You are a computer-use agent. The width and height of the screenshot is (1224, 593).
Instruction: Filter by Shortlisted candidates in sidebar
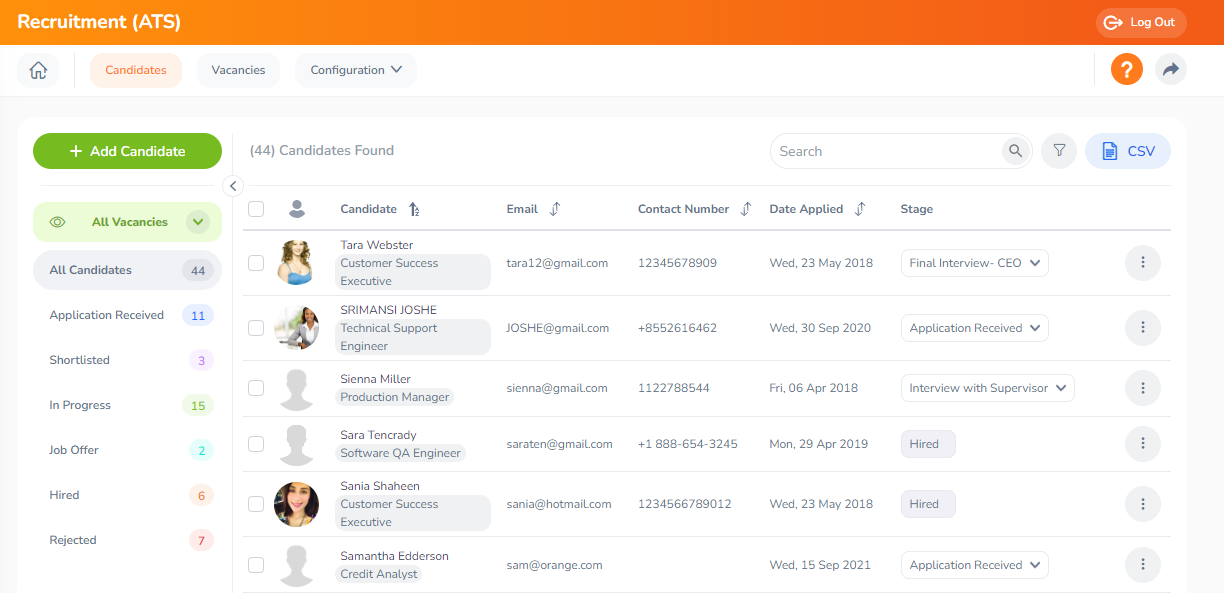point(80,360)
